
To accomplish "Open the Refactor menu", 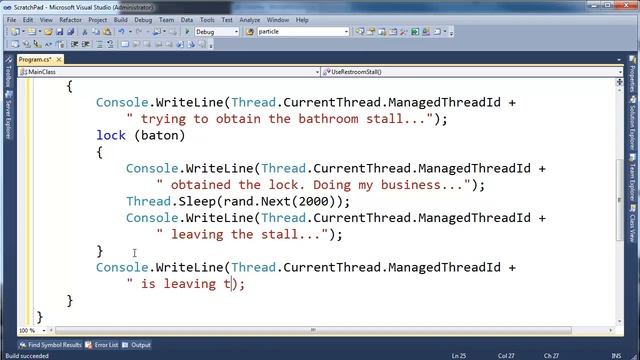I will point(70,20).
